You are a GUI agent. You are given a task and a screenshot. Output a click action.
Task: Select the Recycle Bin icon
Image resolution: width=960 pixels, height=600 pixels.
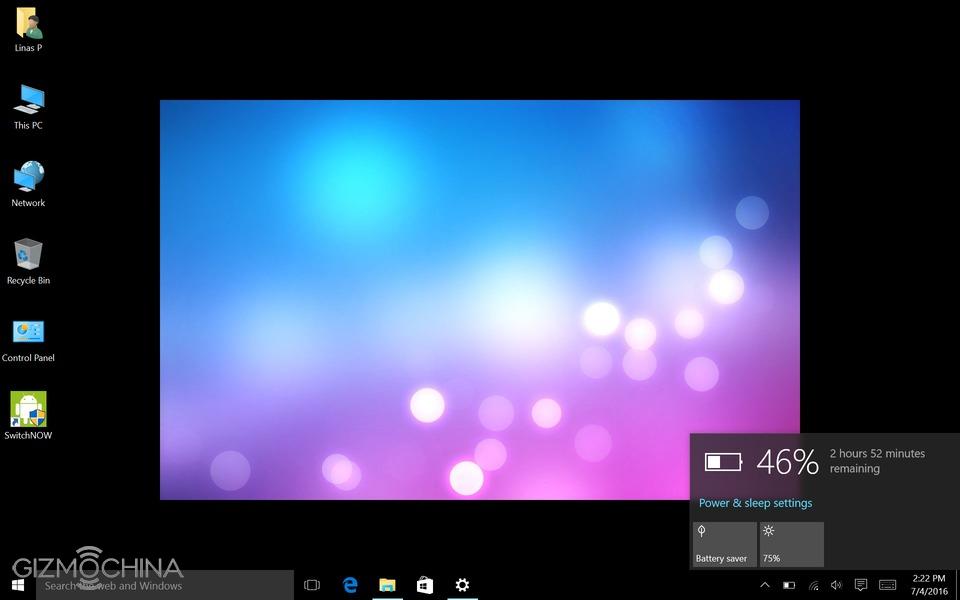[28, 256]
